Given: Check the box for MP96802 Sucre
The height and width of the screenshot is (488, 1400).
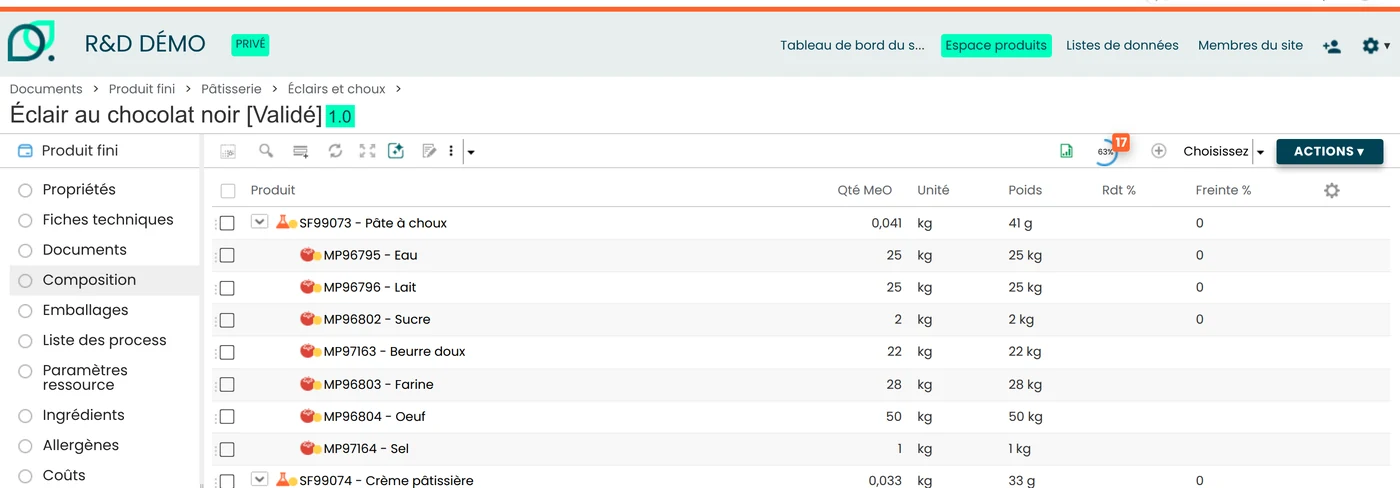Looking at the screenshot, I should pos(227,320).
